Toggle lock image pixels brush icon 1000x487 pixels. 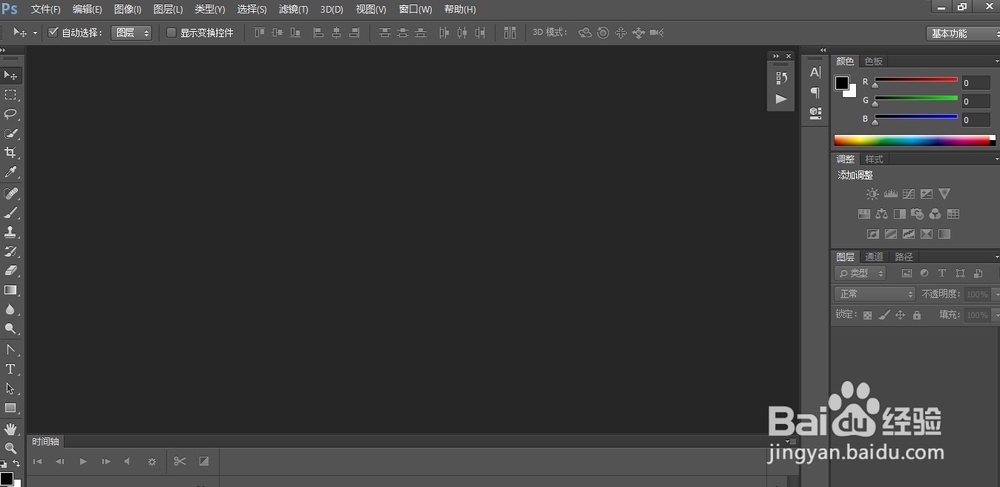884,315
